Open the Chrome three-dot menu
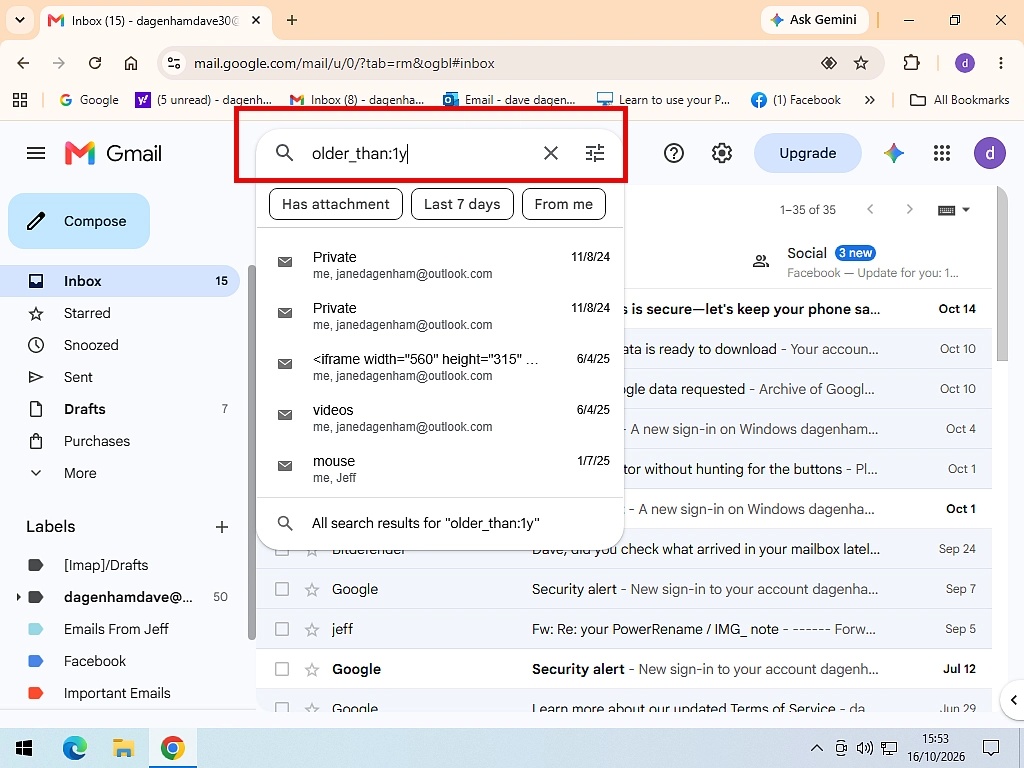Viewport: 1024px width, 768px height. tap(1000, 63)
